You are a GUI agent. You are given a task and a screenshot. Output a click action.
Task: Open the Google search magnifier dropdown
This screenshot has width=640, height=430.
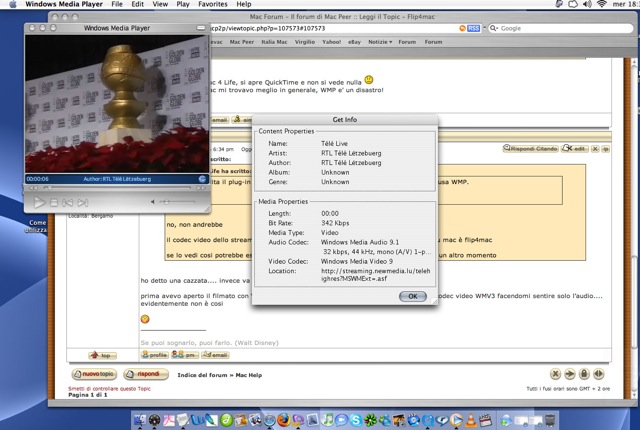[x=494, y=28]
